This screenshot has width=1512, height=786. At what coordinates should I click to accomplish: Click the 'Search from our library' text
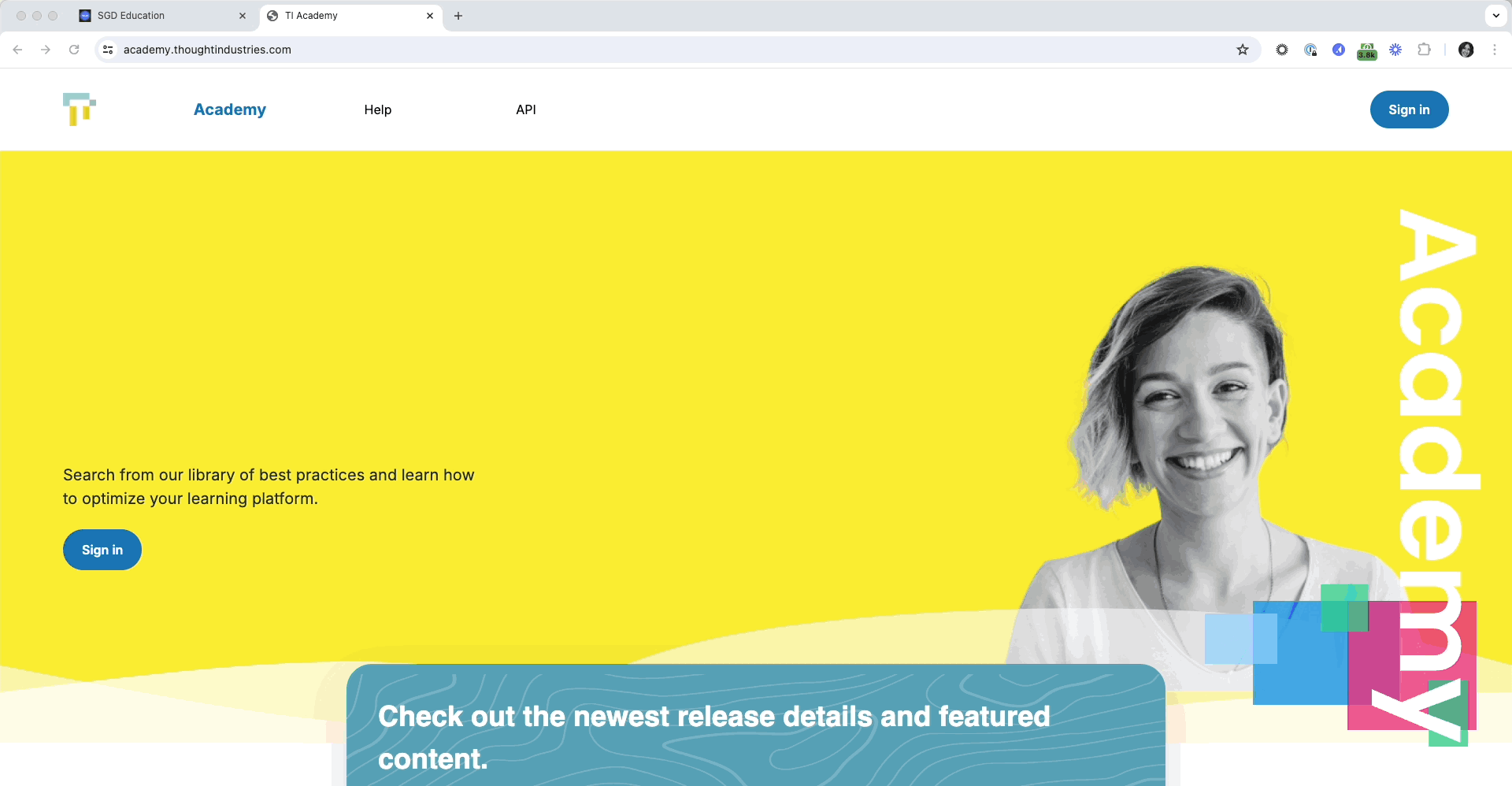269,487
